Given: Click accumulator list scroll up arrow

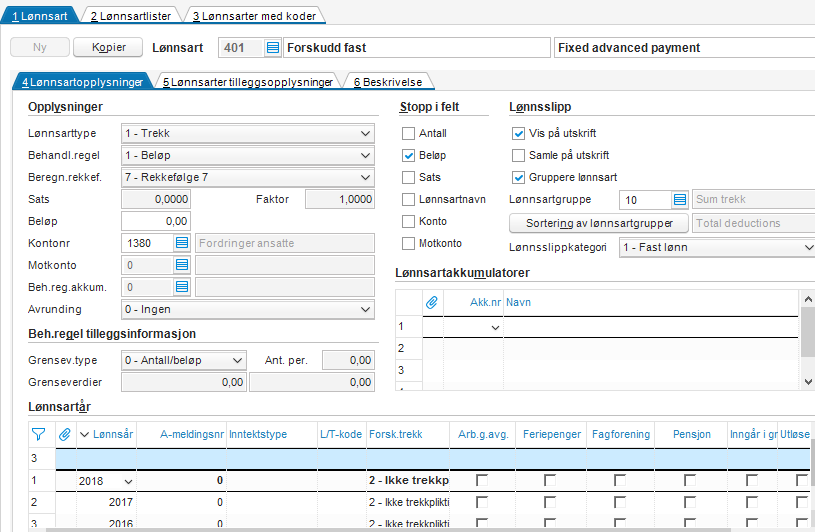Looking at the screenshot, I should pyautogui.click(x=808, y=299).
